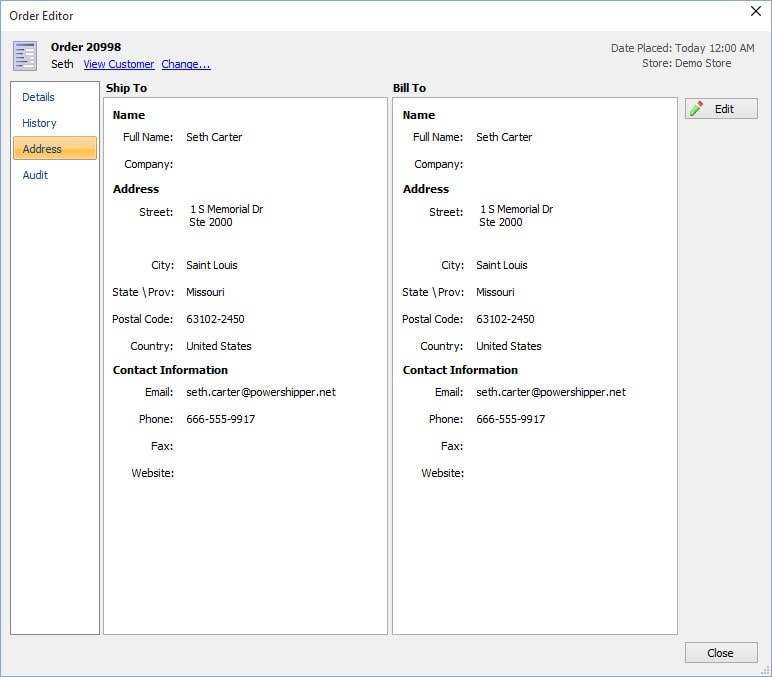772x677 pixels.
Task: Click Bill To phone 666-555-9917
Action: click(x=511, y=419)
